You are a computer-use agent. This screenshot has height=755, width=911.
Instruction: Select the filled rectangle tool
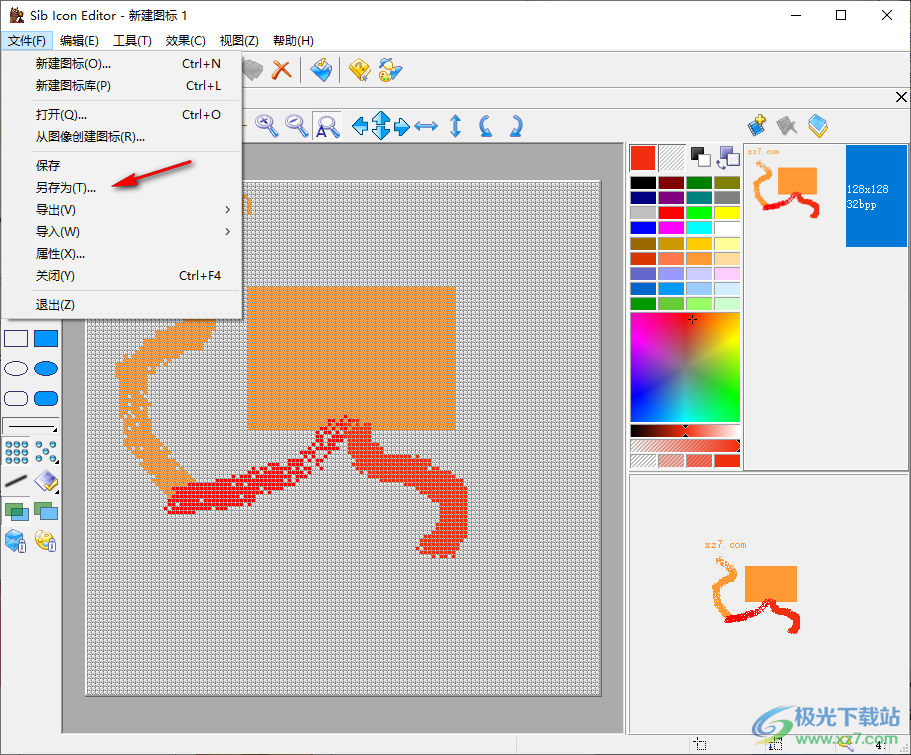46,338
